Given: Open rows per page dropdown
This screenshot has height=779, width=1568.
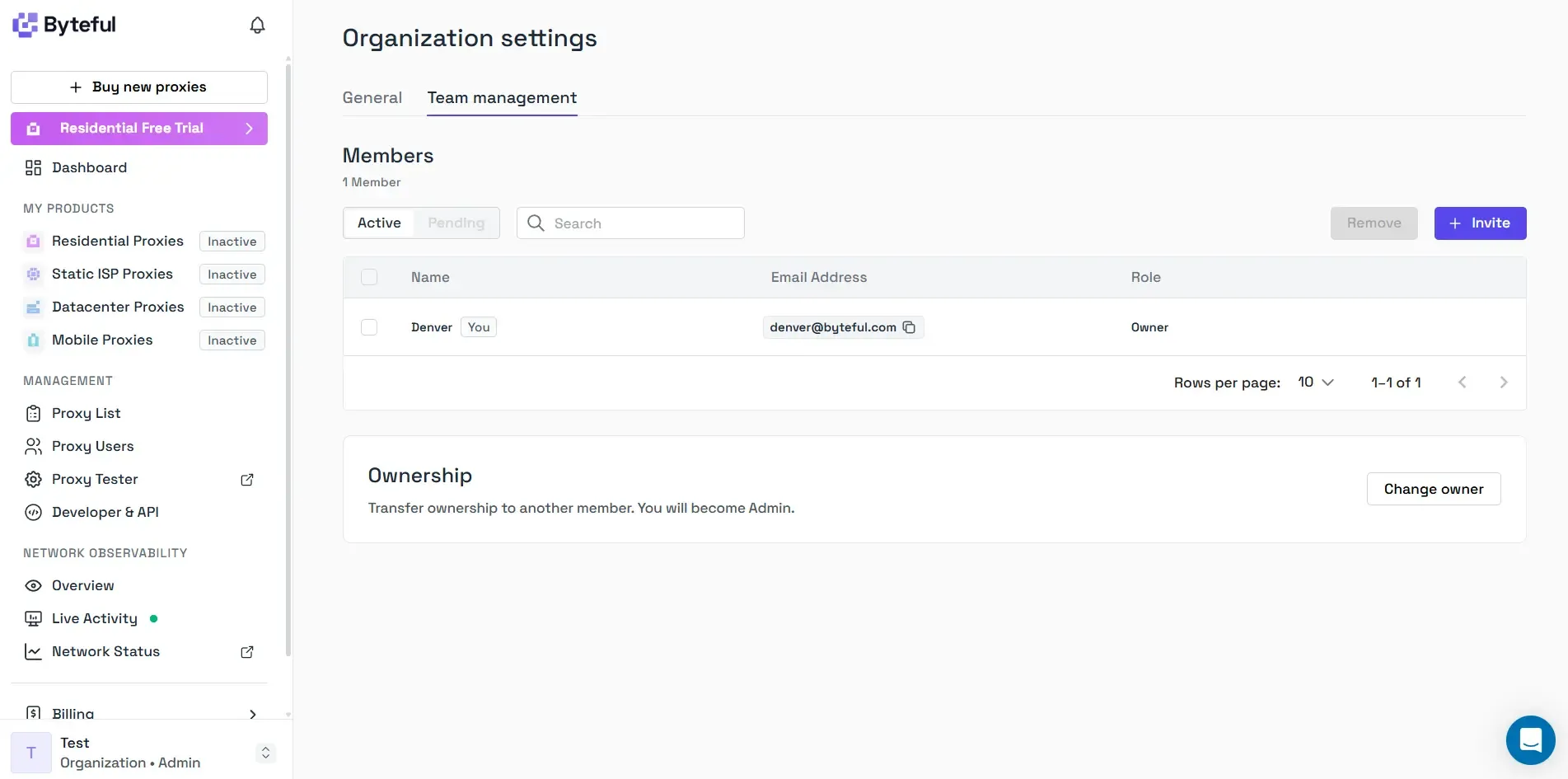Looking at the screenshot, I should pos(1315,382).
